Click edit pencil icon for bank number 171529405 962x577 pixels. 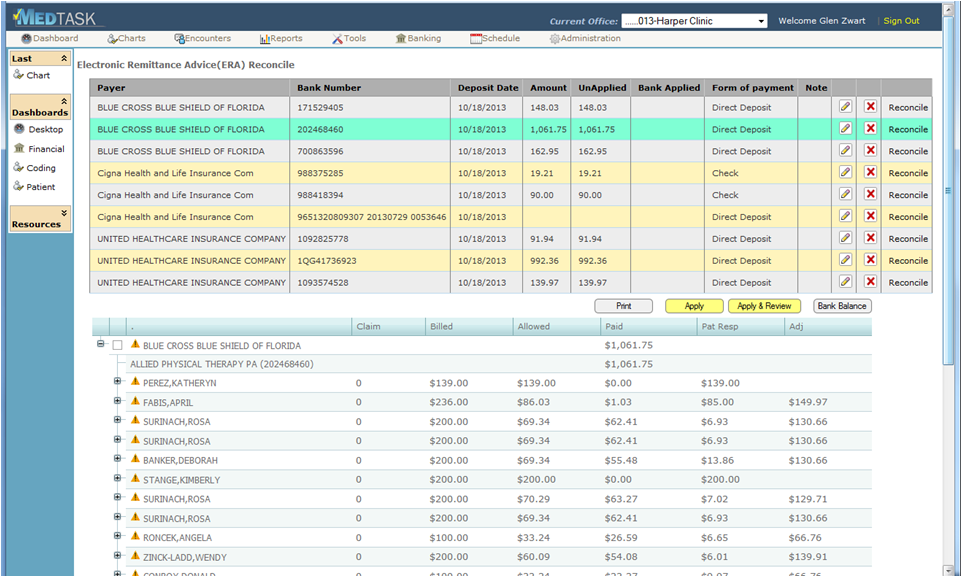point(845,107)
